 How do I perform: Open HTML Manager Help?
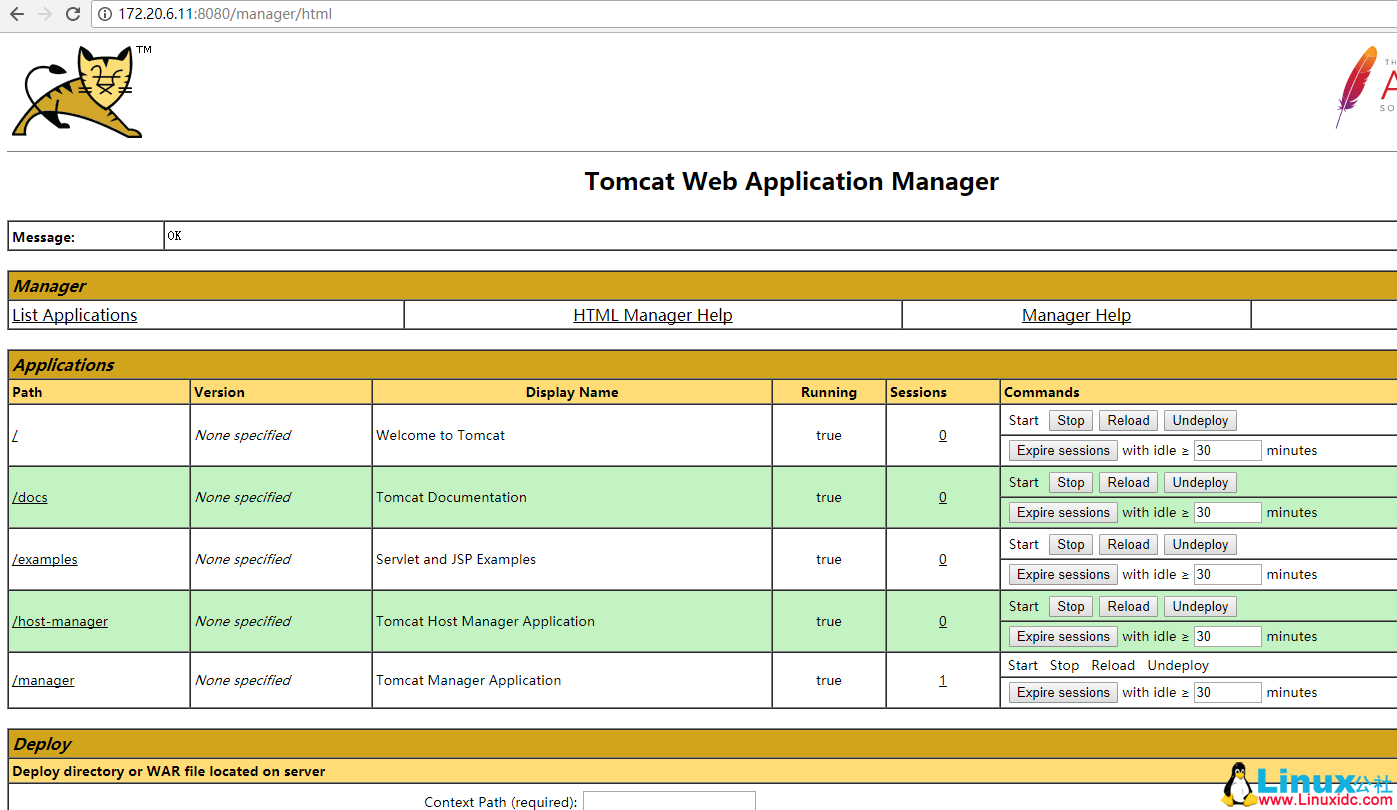click(x=652, y=315)
